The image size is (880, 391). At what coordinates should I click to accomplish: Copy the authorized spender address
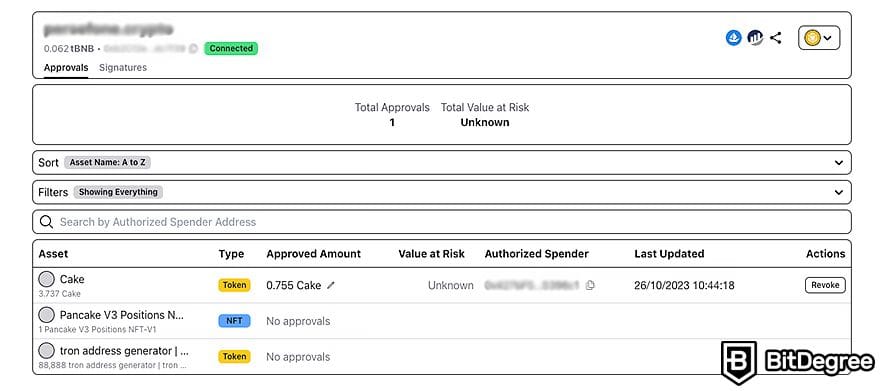pyautogui.click(x=590, y=286)
